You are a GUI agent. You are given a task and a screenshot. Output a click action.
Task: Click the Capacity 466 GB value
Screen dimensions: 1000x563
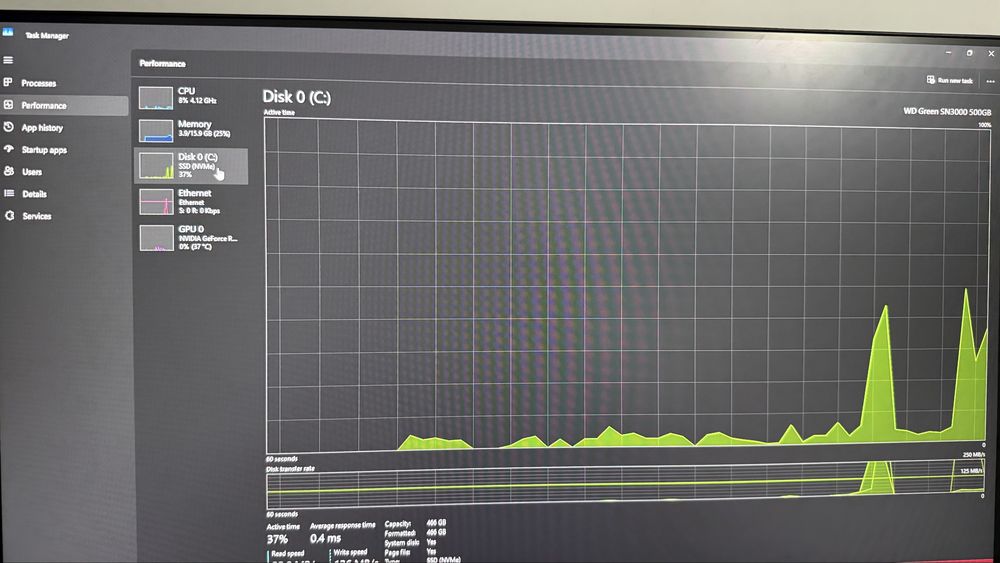click(x=436, y=522)
